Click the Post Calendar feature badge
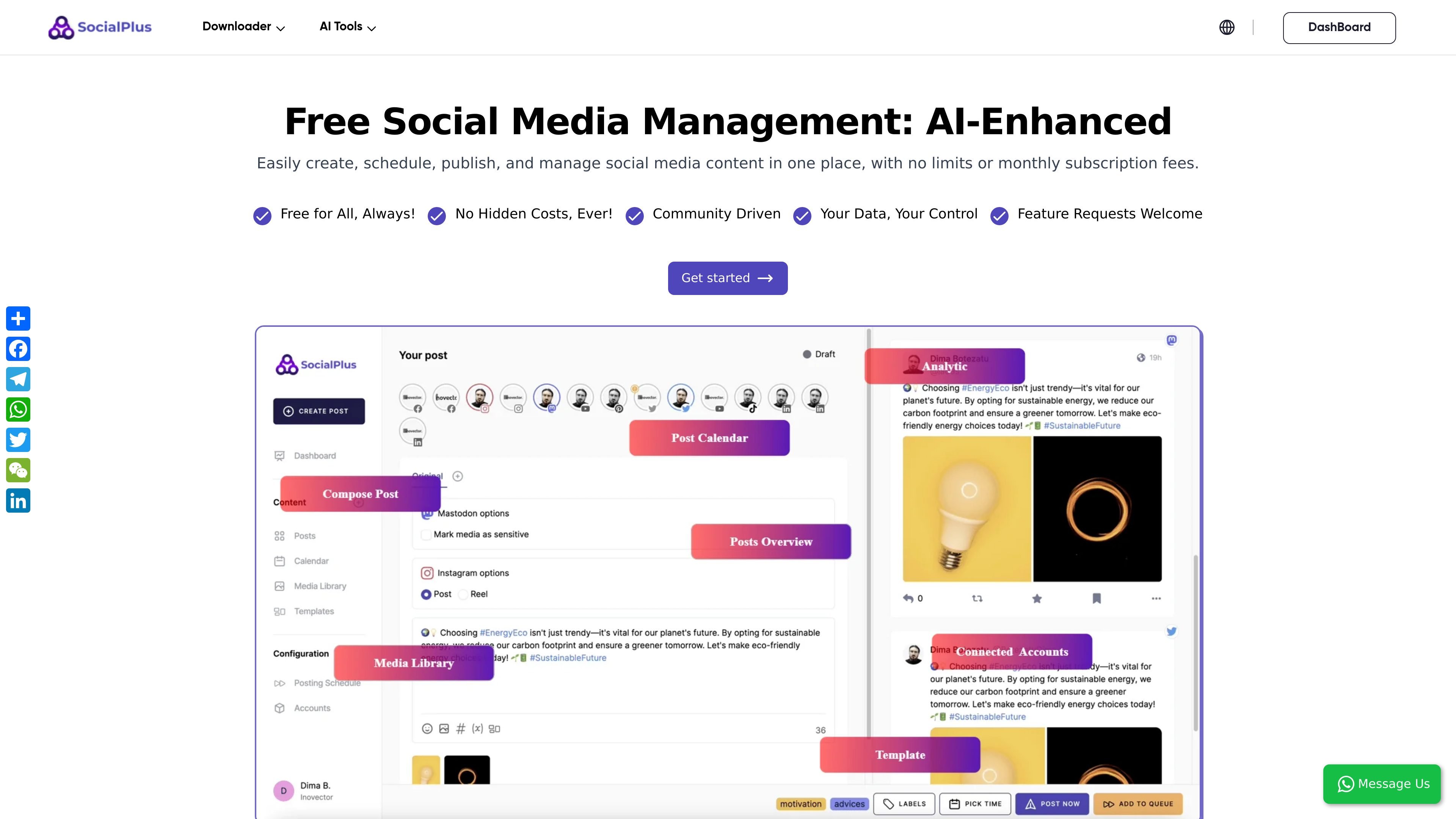The width and height of the screenshot is (1456, 819). [709, 438]
